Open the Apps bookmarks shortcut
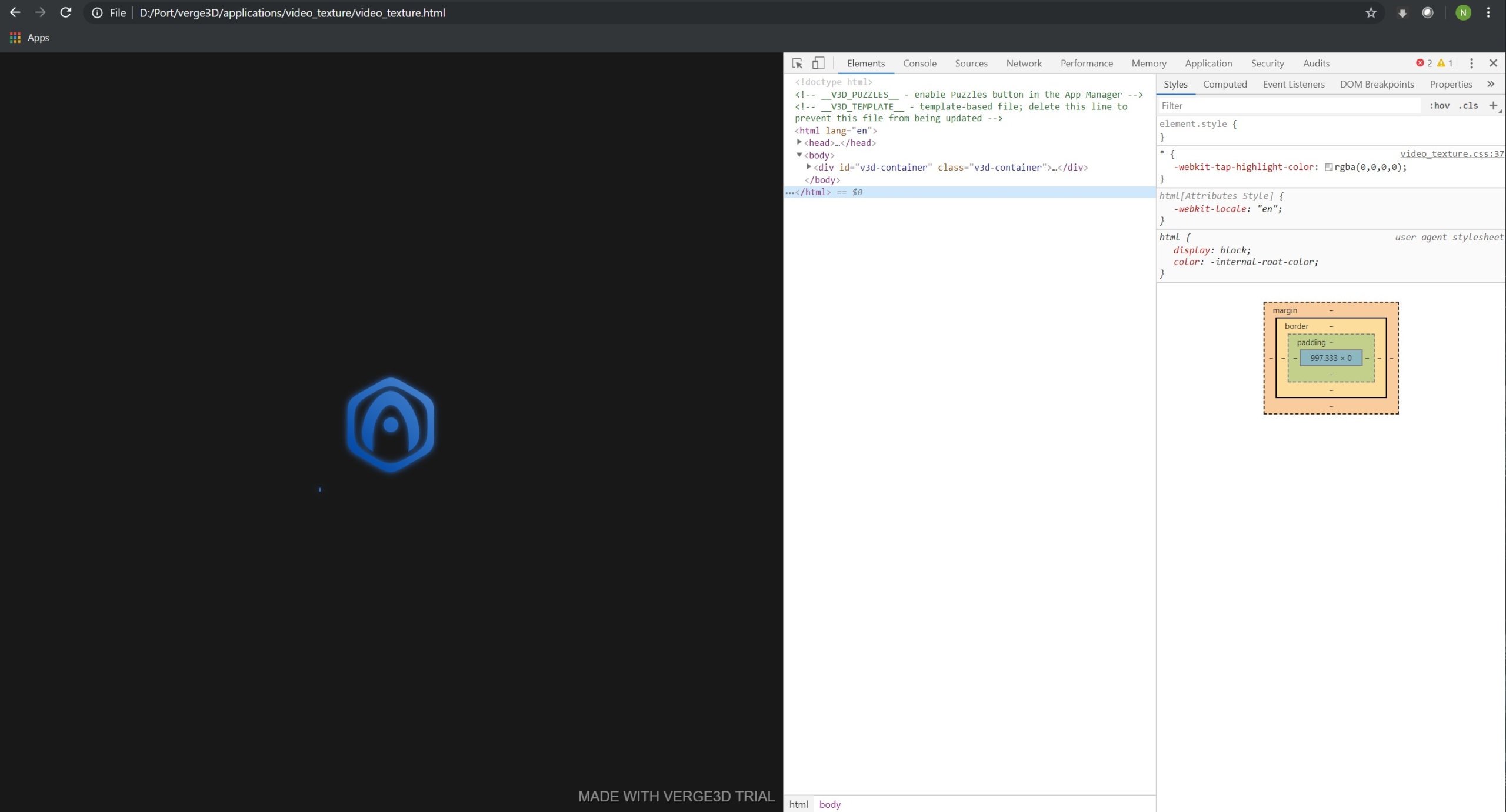Image resolution: width=1506 pixels, height=812 pixels. click(29, 38)
